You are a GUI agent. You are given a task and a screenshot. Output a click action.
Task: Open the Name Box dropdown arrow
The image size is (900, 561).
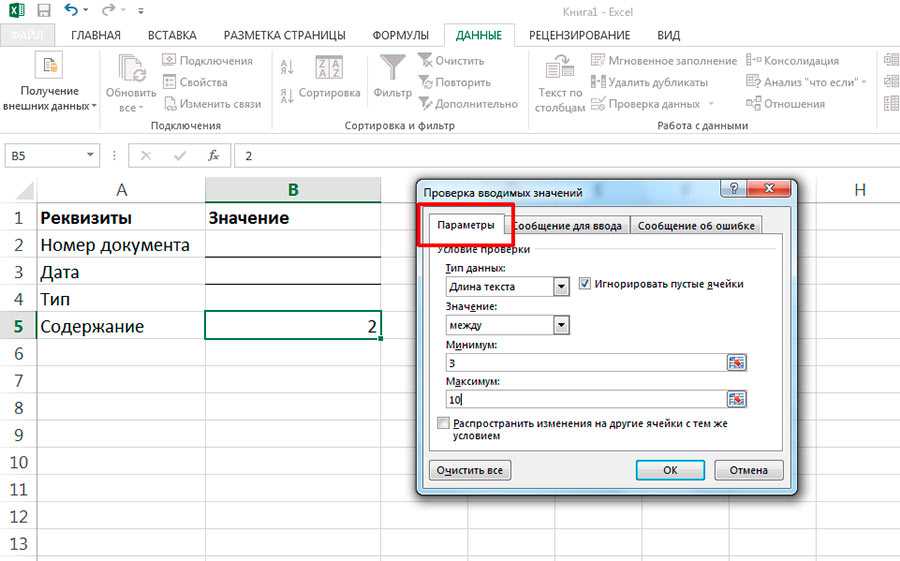click(x=91, y=156)
